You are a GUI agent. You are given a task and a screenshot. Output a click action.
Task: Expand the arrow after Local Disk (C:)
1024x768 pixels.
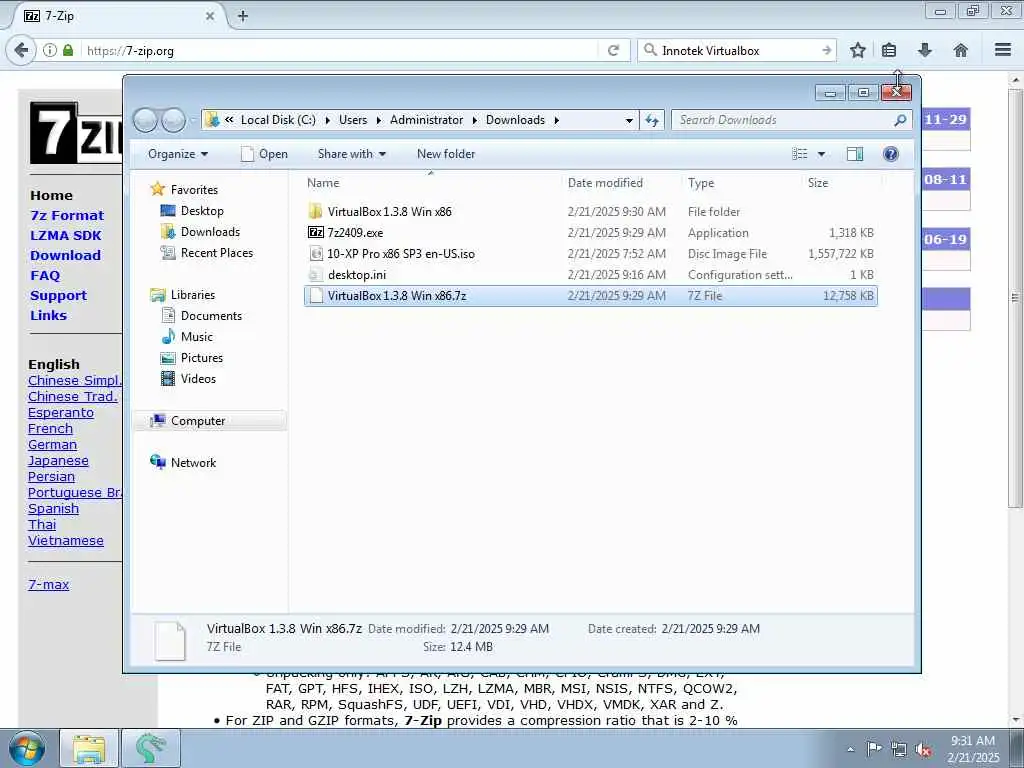[327, 120]
